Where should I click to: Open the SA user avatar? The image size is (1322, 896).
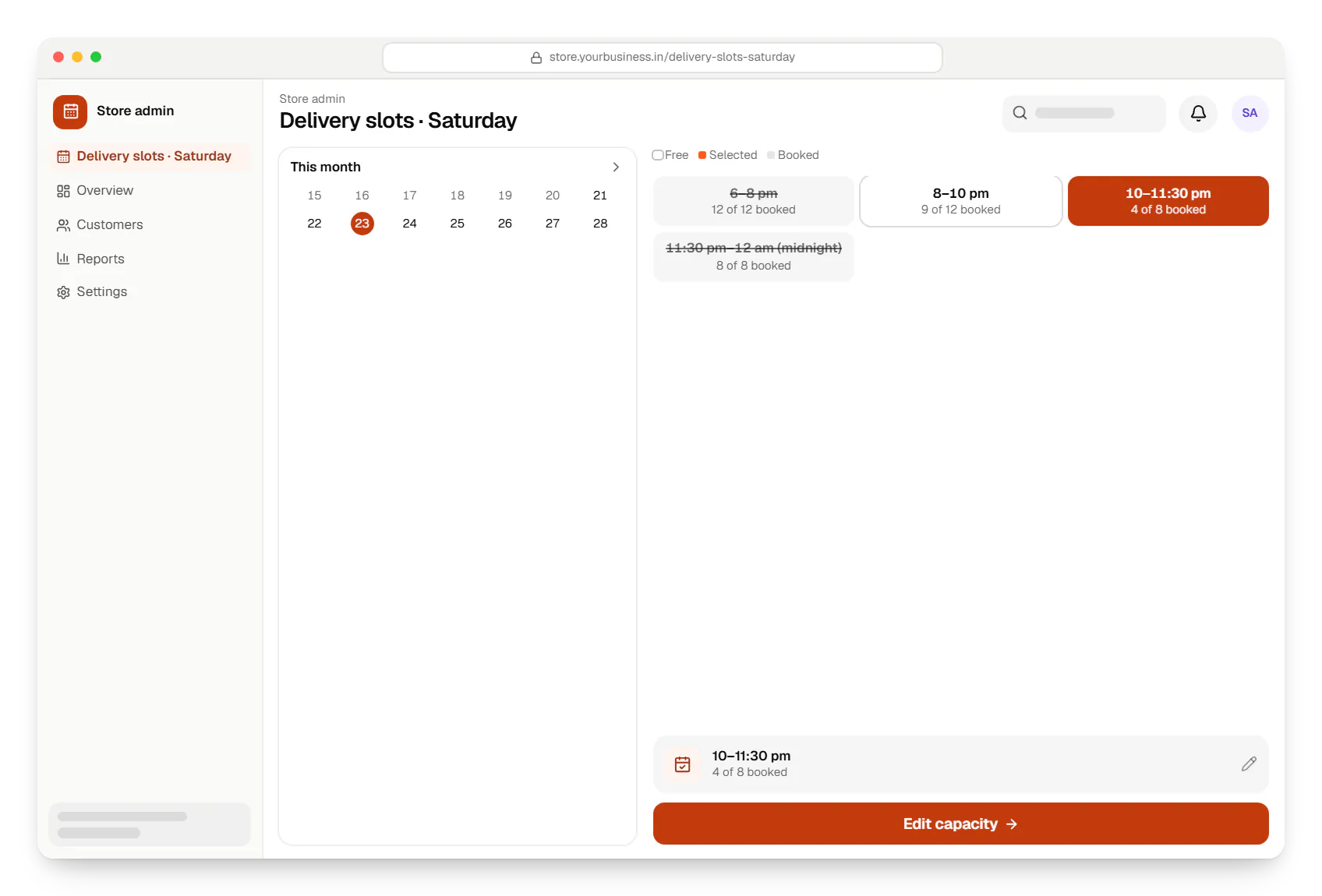coord(1250,114)
